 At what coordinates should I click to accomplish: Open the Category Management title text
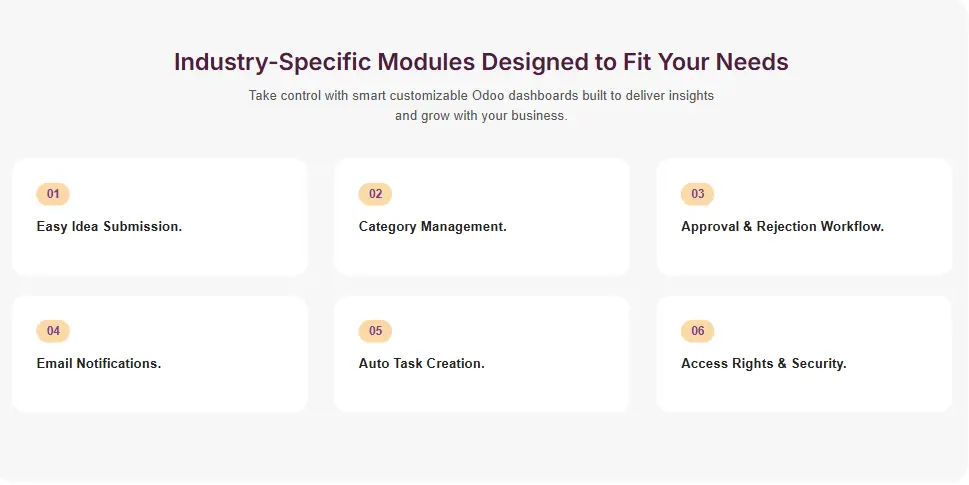pyautogui.click(x=432, y=227)
